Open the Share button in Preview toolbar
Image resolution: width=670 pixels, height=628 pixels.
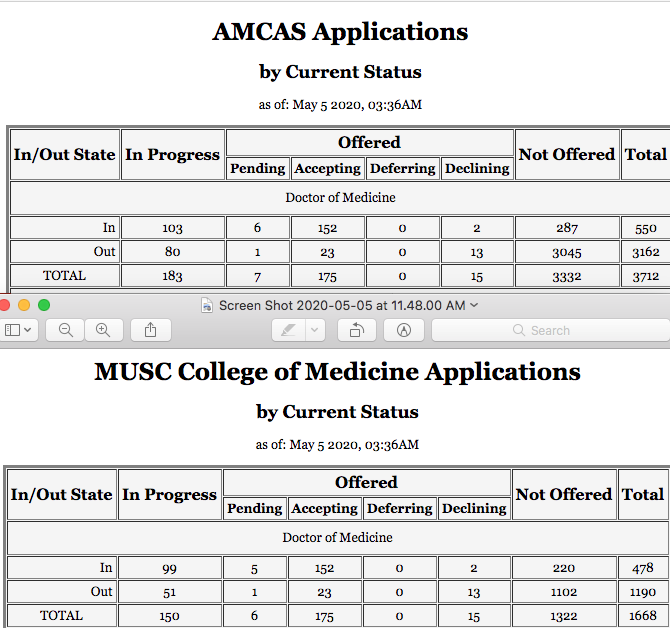coord(150,330)
